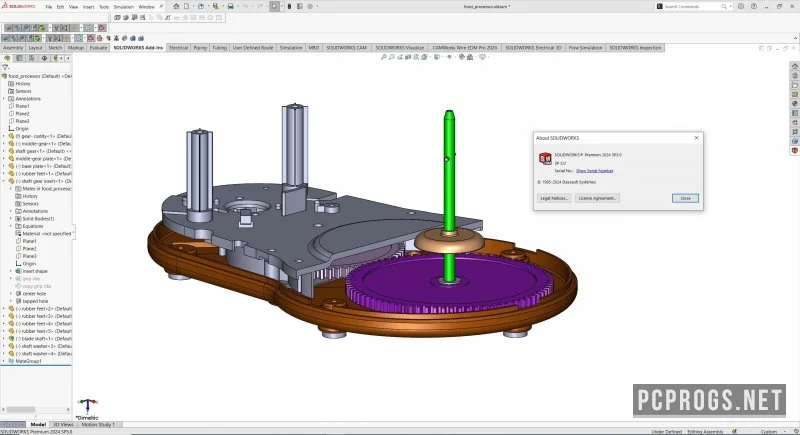Switch to the MBD tab
Image resolution: width=800 pixels, height=435 pixels.
click(x=313, y=47)
